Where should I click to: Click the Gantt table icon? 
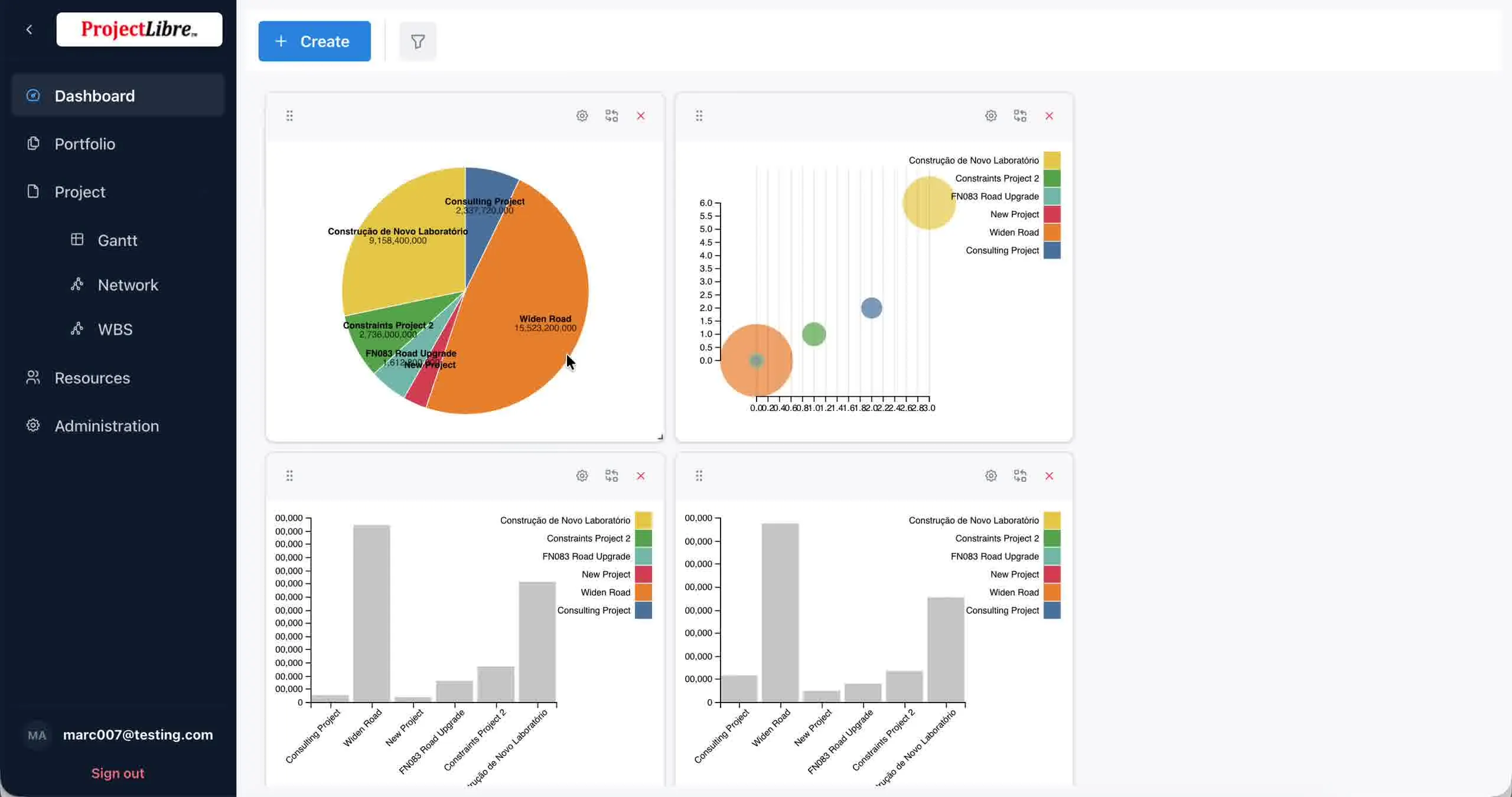[77, 239]
